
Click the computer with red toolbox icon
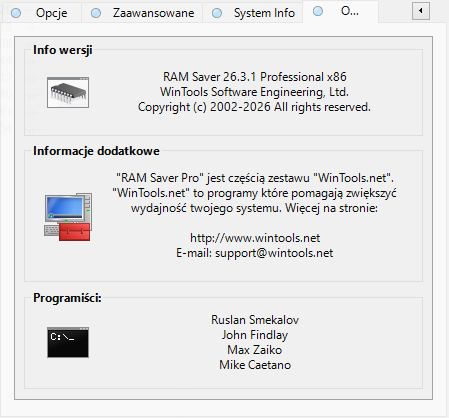pyautogui.click(x=68, y=217)
